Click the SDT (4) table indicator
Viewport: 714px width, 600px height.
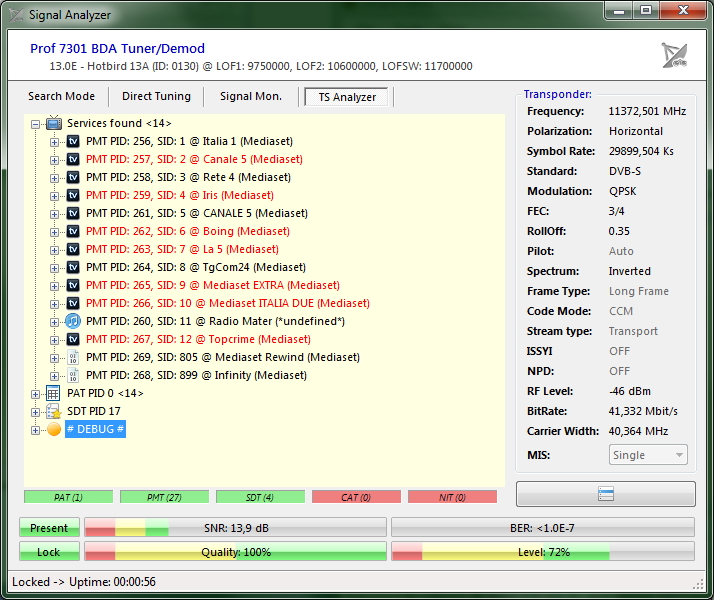click(260, 497)
